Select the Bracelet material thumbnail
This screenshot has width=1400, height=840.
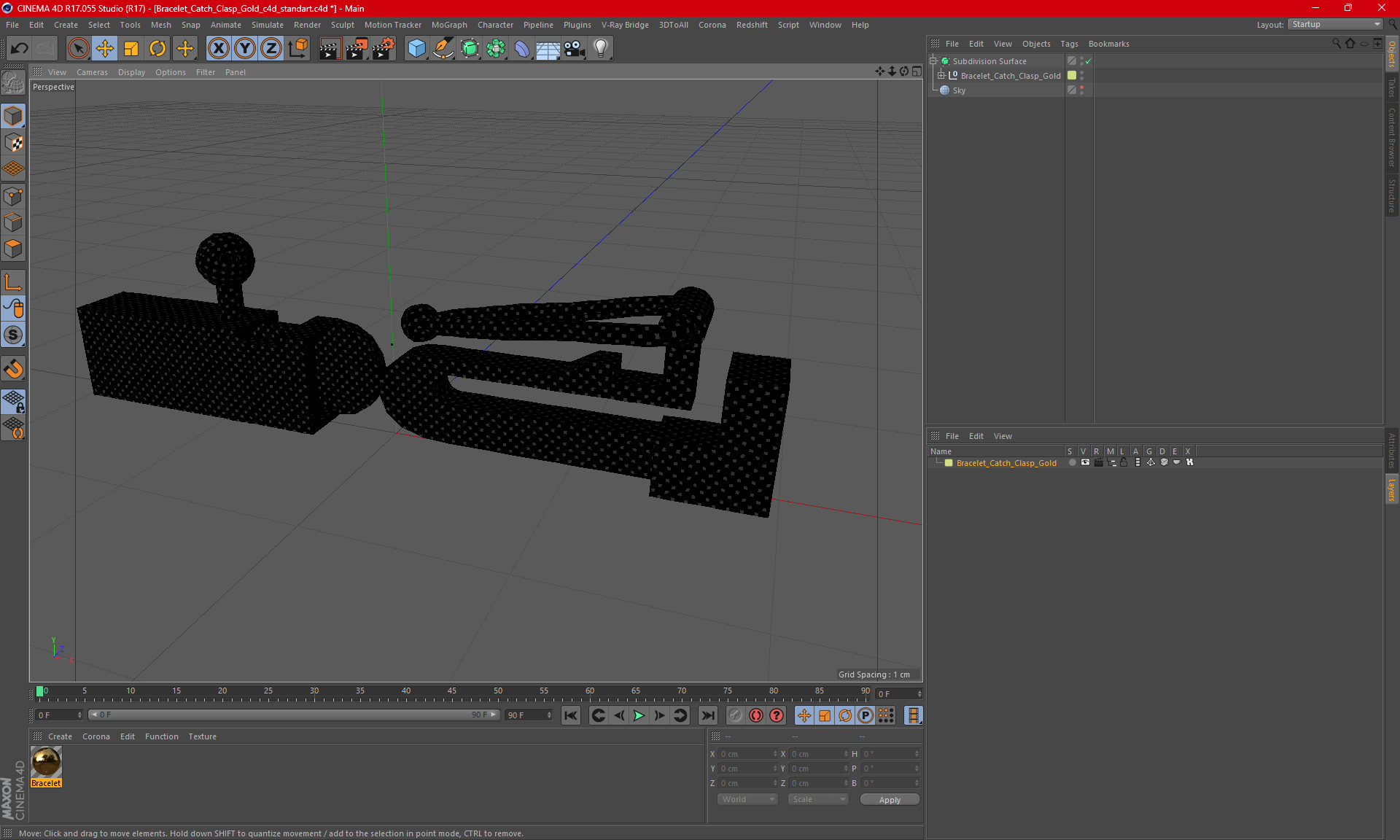pyautogui.click(x=46, y=762)
